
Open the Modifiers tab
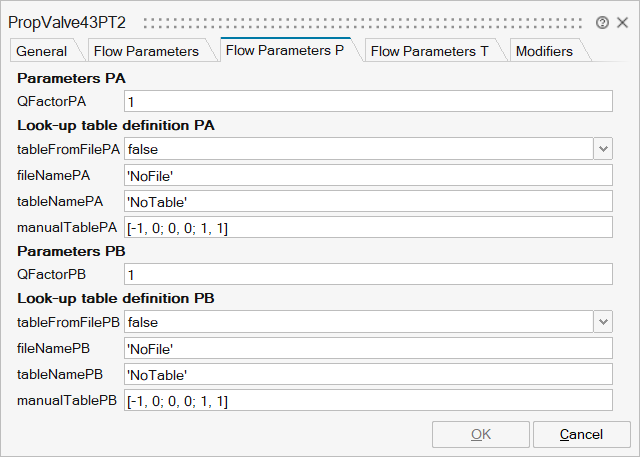coord(544,51)
